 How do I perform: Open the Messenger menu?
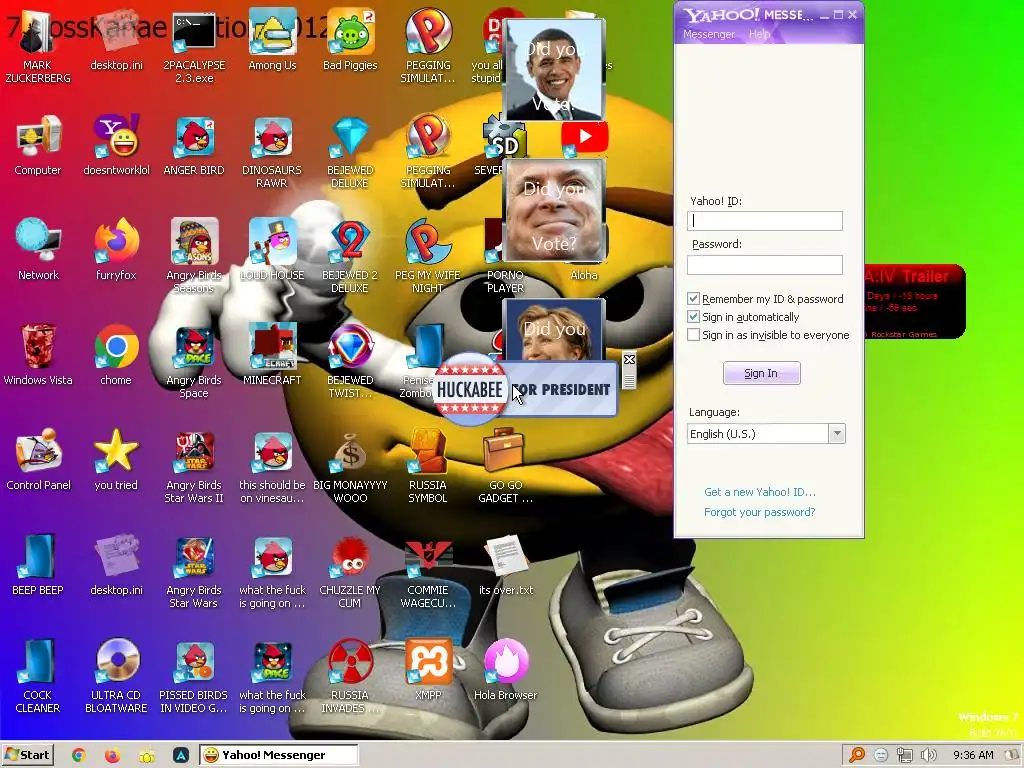709,34
